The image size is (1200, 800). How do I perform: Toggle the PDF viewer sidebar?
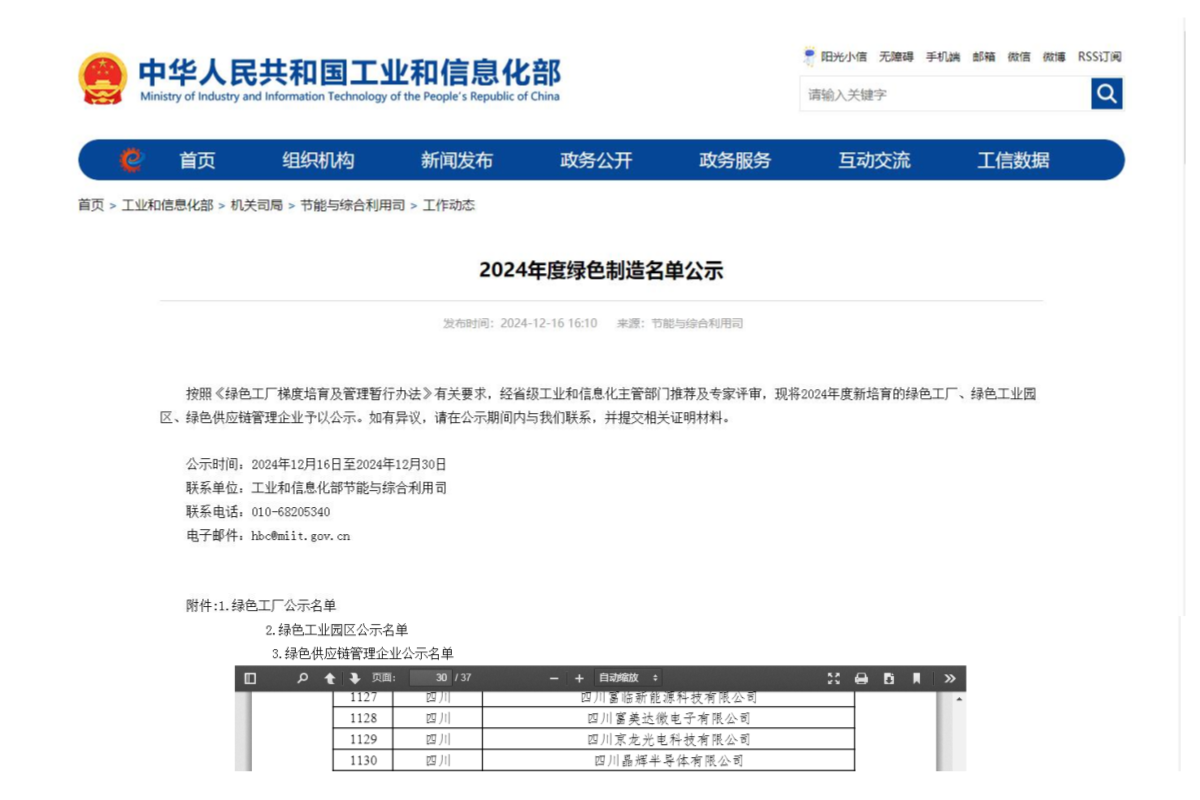click(x=250, y=678)
